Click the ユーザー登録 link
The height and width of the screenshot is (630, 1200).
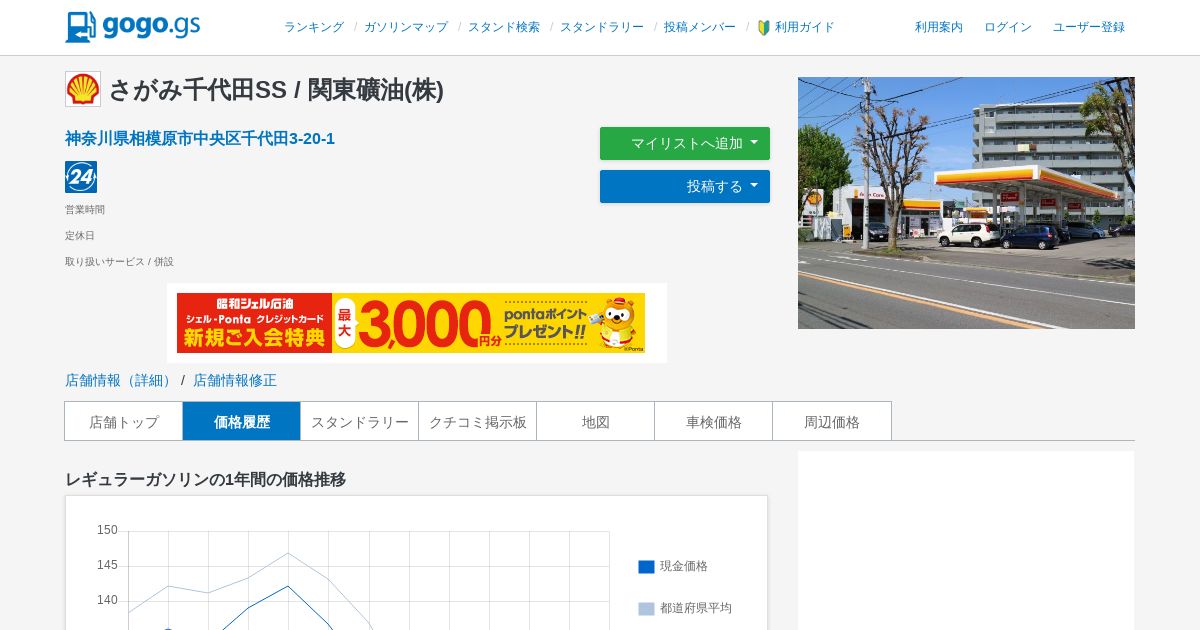[x=1089, y=27]
